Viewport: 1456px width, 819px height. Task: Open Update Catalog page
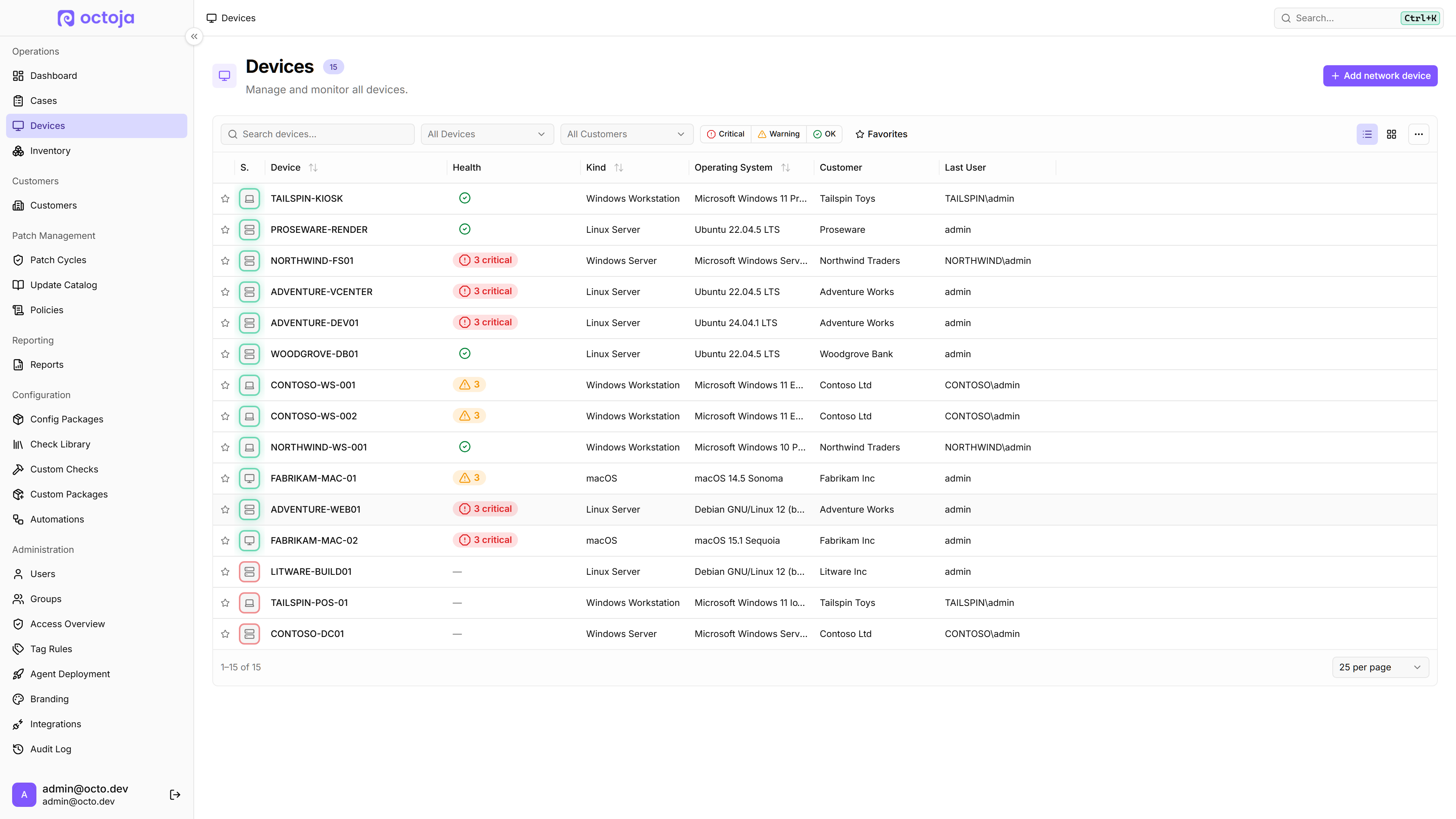point(97,285)
